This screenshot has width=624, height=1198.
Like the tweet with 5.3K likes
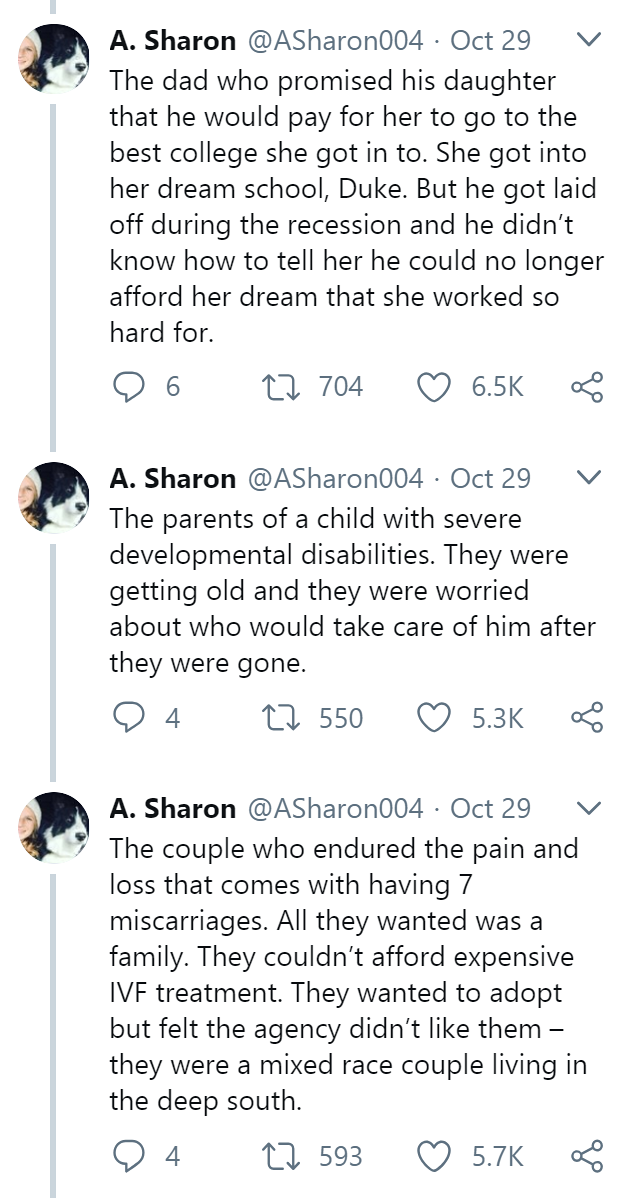pyautogui.click(x=435, y=718)
